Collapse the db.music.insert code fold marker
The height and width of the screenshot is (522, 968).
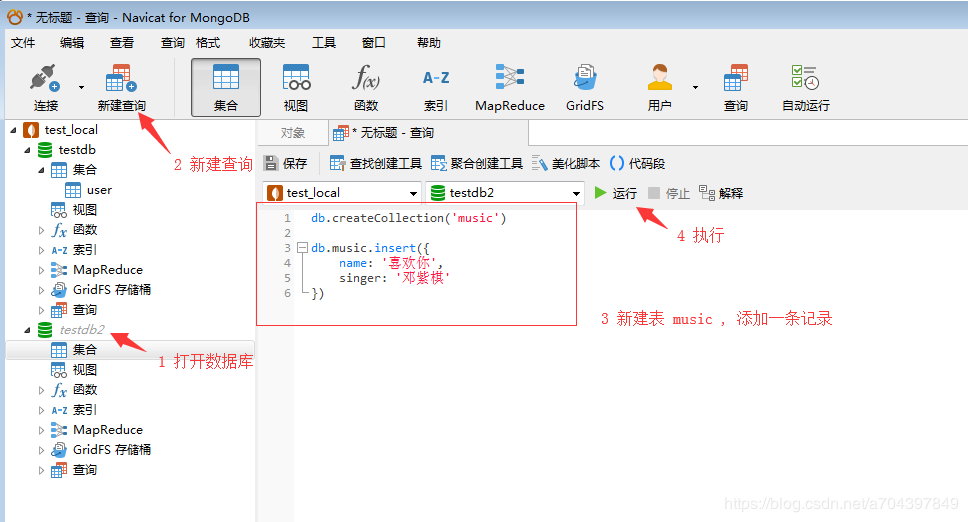tap(302, 248)
